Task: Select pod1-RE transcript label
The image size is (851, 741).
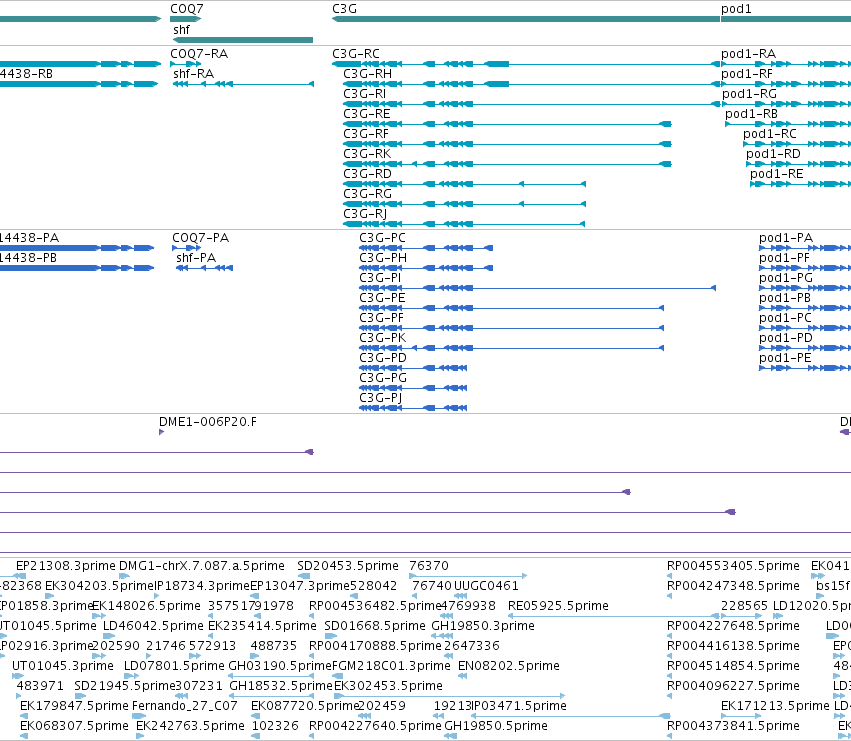Action: click(x=777, y=174)
